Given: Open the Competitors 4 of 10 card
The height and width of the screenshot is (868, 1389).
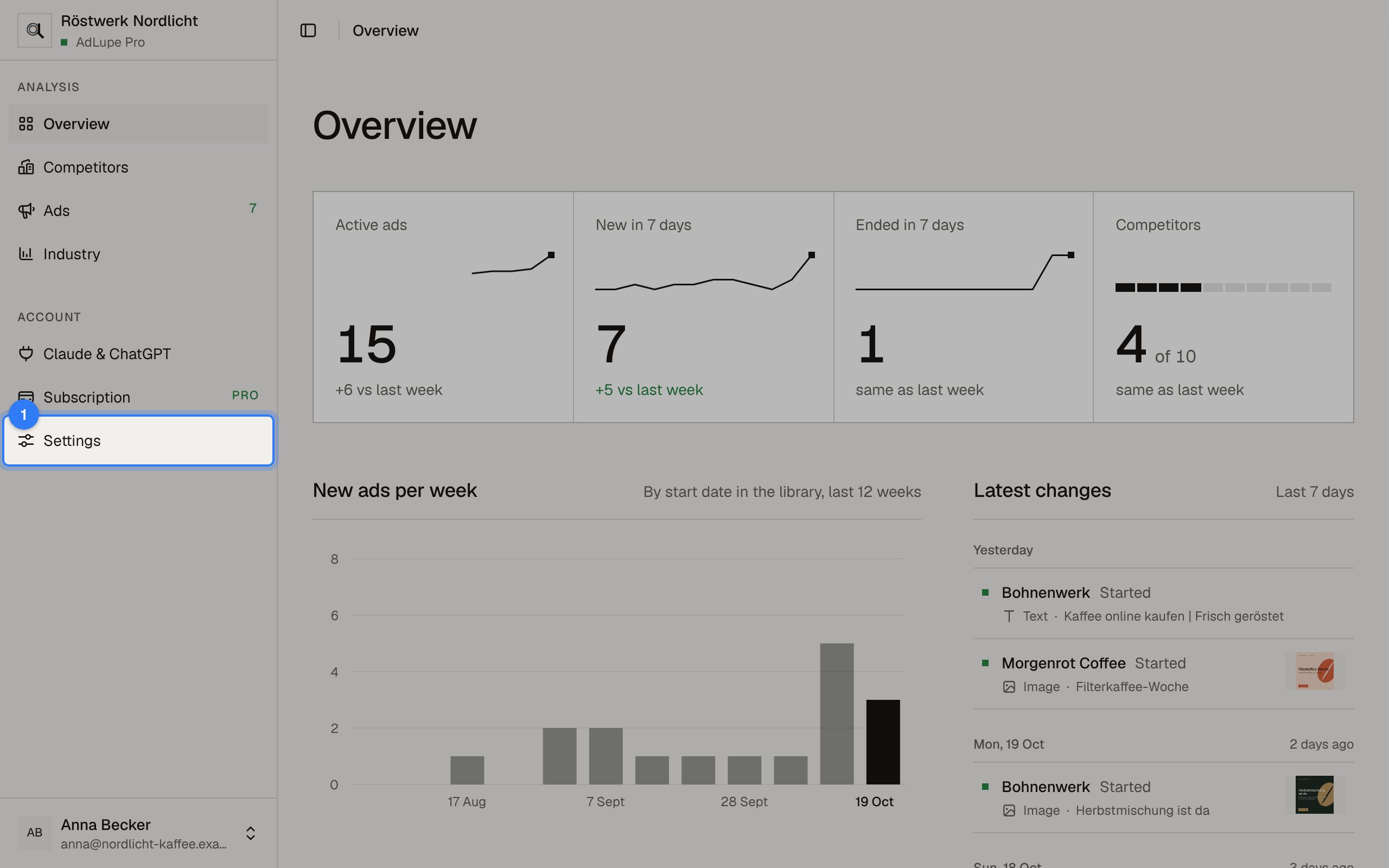Looking at the screenshot, I should [x=1223, y=307].
